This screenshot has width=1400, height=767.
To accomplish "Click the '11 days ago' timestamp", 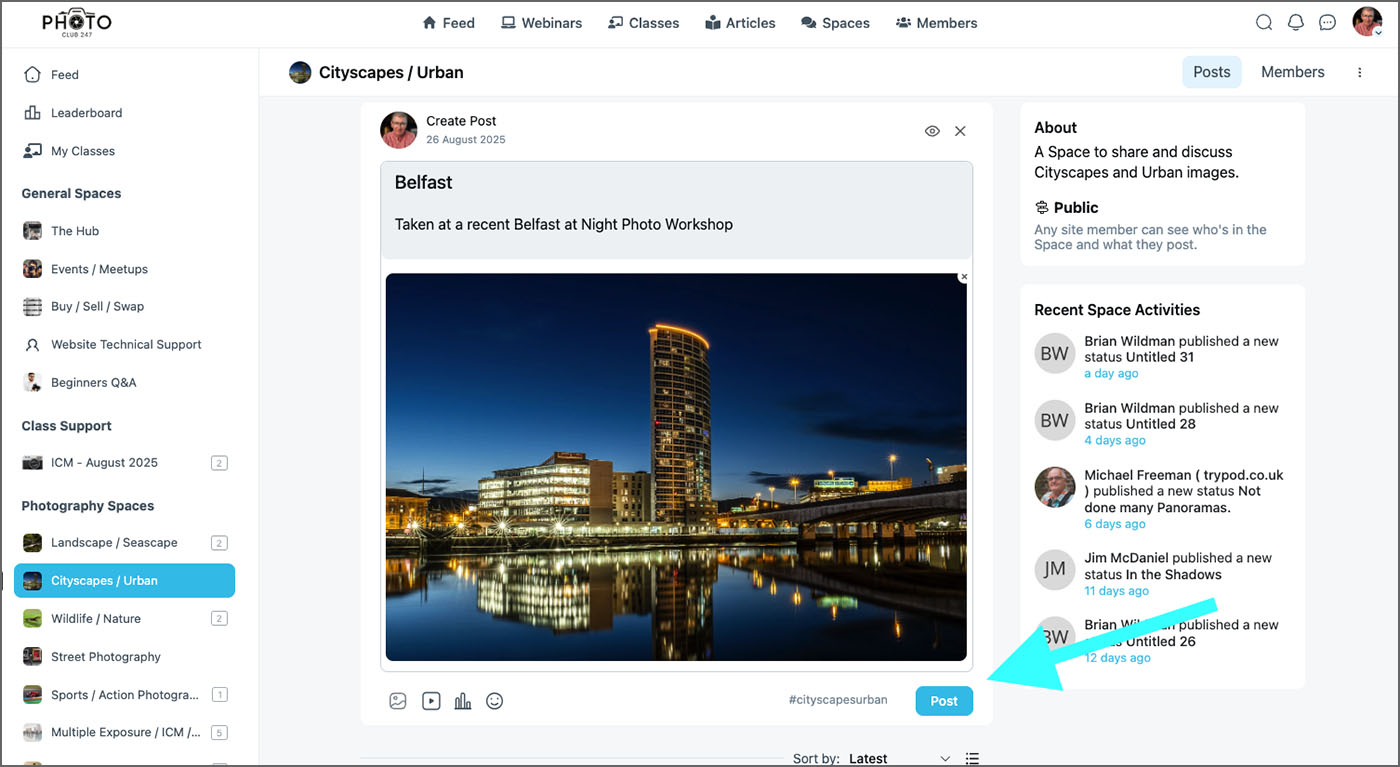I will point(1117,591).
